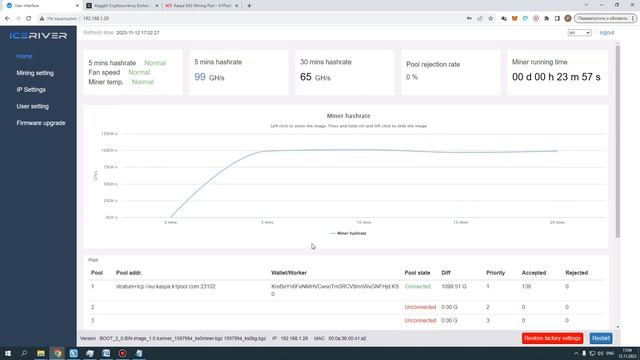Open the MetaMask fox extension

514,18
